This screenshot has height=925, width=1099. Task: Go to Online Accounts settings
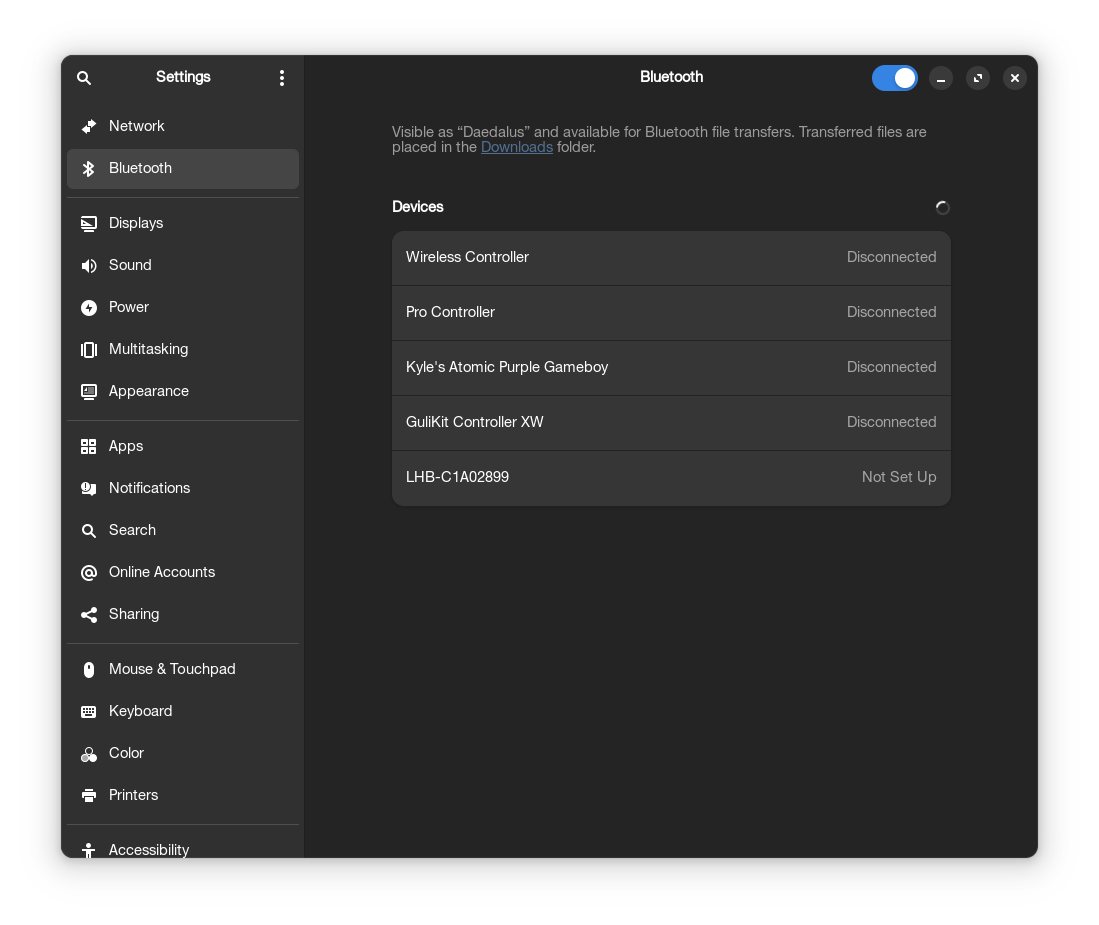tap(161, 572)
